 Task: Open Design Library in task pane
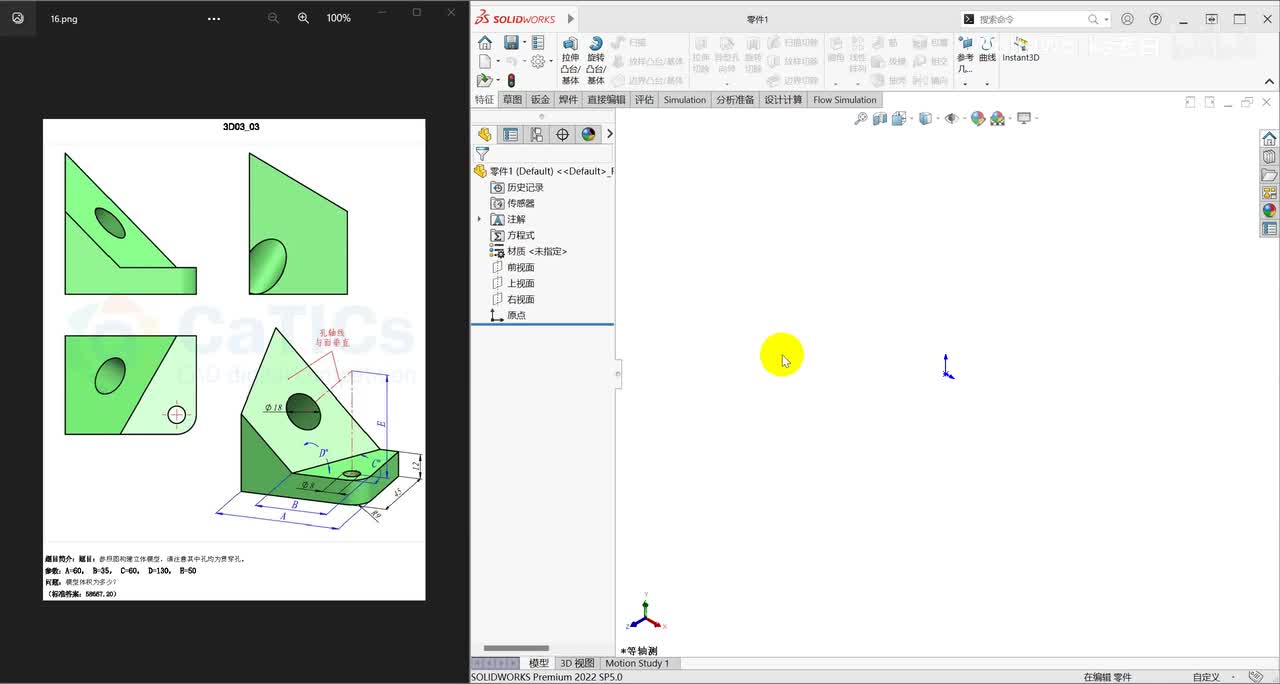(1269, 157)
